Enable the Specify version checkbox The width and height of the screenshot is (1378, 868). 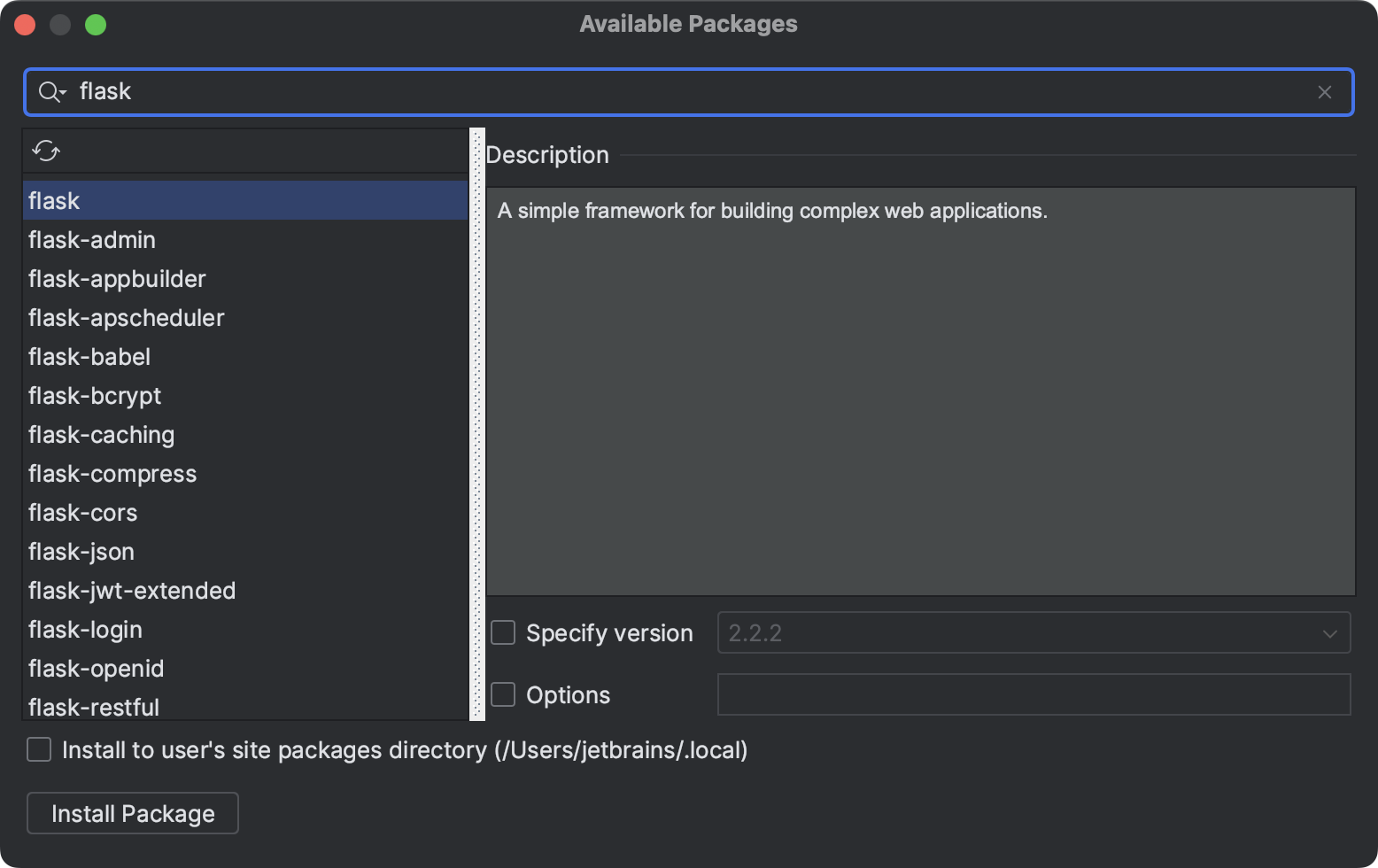coord(502,632)
